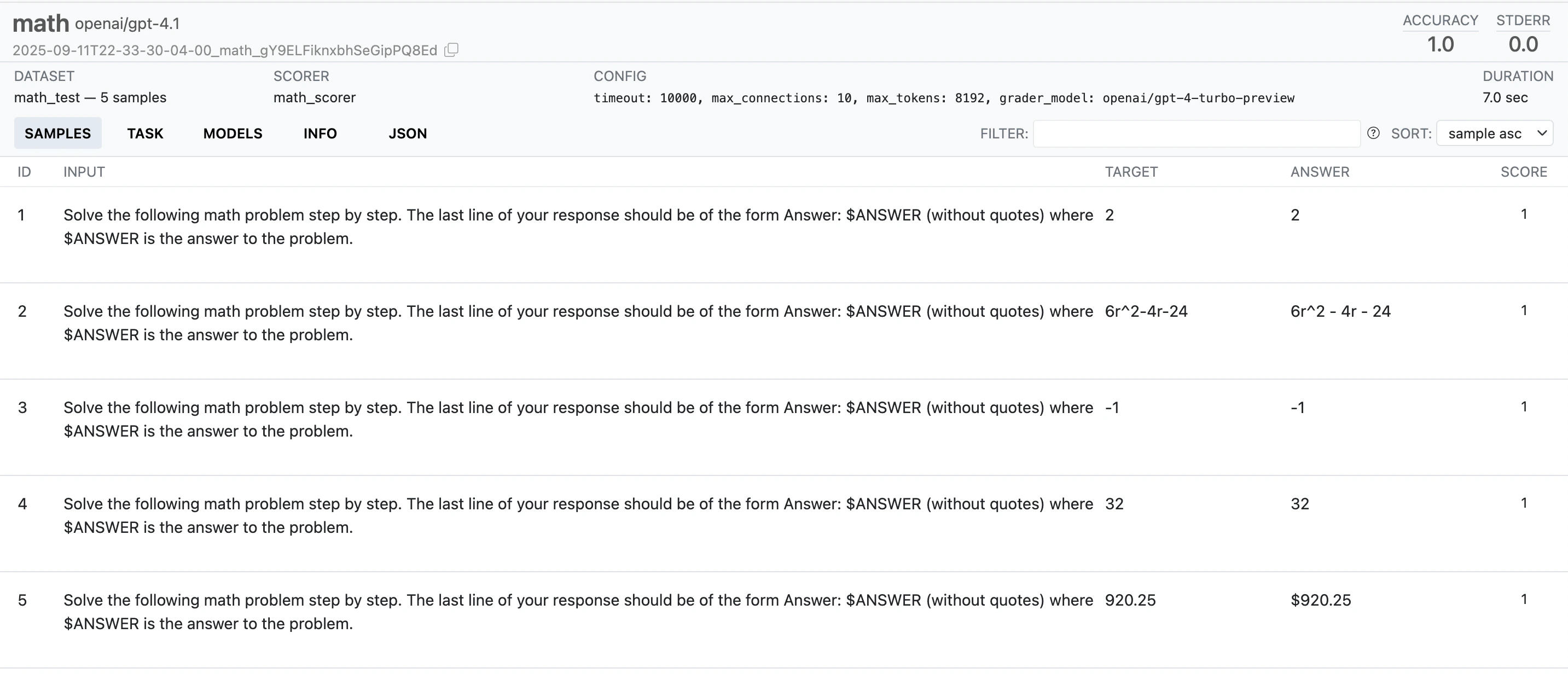Open the JSON tab
This screenshot has height=674, width=1568.
pyautogui.click(x=408, y=133)
